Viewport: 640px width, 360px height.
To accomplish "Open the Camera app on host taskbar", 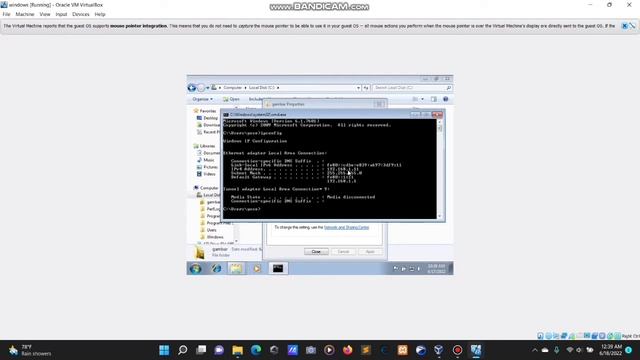I will [311, 350].
